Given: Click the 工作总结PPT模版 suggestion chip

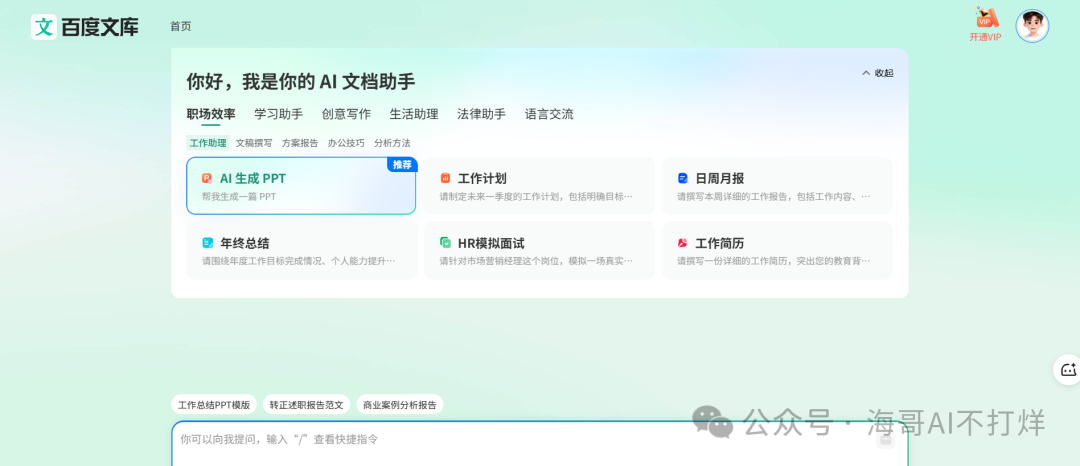Looking at the screenshot, I should (x=214, y=405).
